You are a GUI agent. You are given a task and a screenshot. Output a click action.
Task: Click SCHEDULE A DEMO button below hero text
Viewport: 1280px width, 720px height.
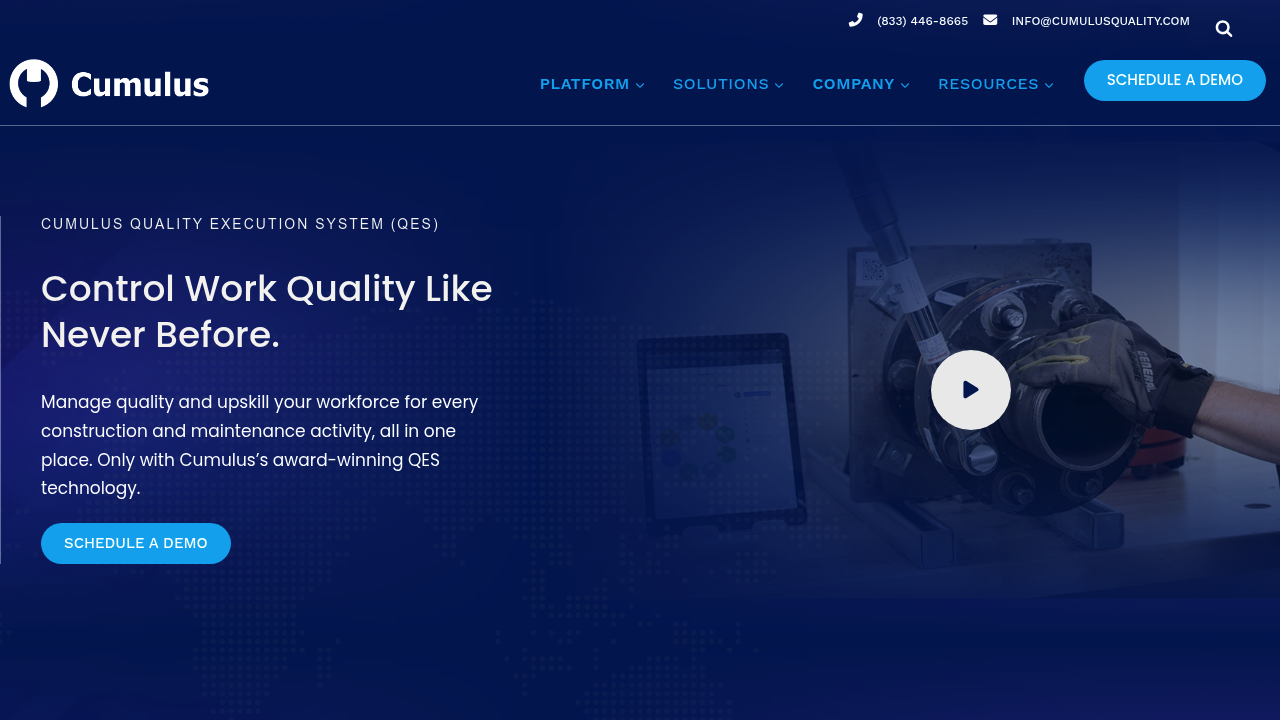click(x=135, y=543)
